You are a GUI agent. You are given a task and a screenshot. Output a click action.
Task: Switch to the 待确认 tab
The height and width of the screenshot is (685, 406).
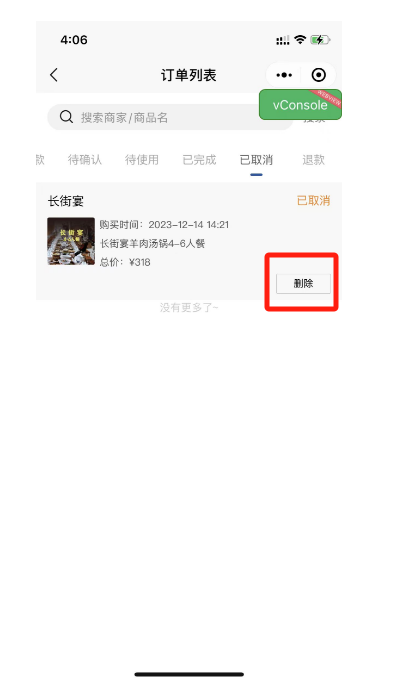pyautogui.click(x=85, y=160)
